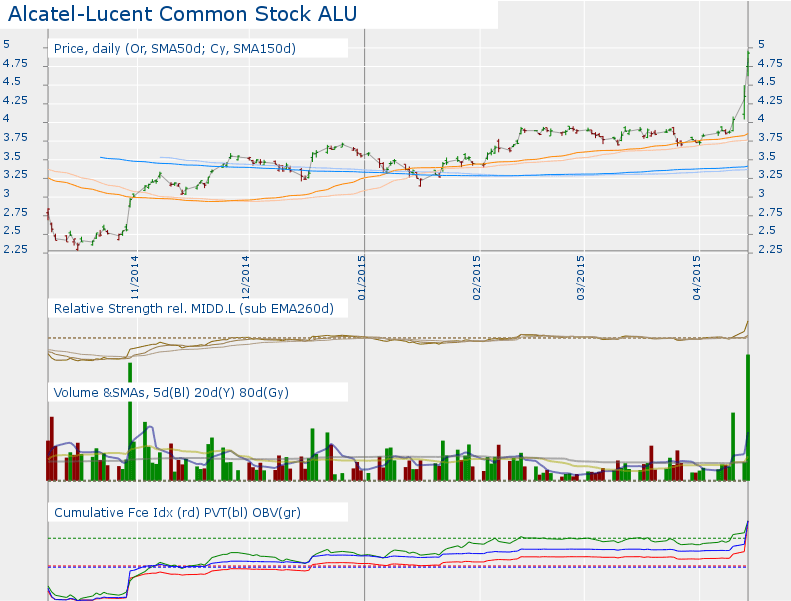The width and height of the screenshot is (791, 601).
Task: Click the 'Price, daily (Or, SMA50d; Cy, SMA150d)' label
Action: coord(175,49)
